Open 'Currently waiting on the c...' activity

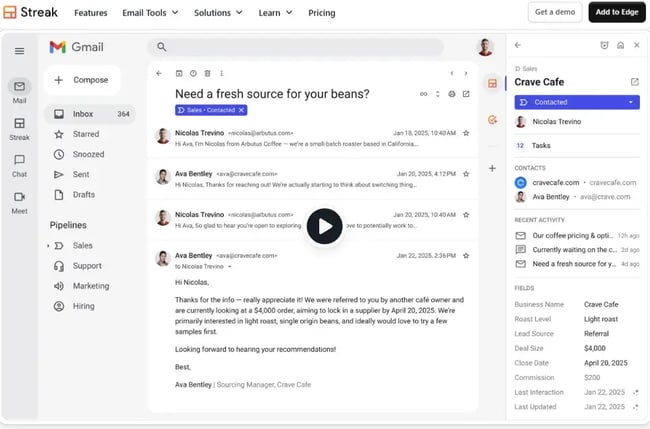pos(577,250)
